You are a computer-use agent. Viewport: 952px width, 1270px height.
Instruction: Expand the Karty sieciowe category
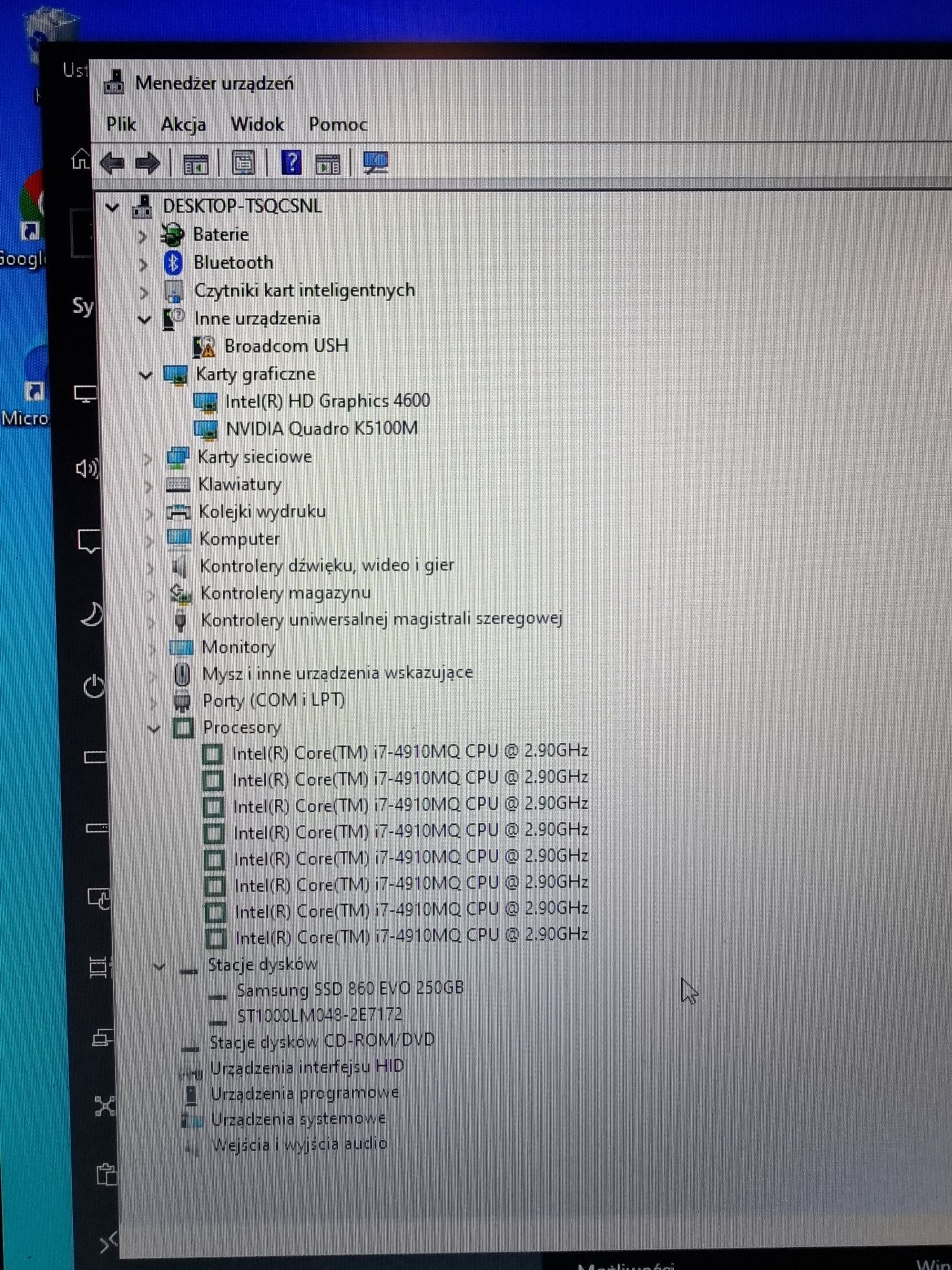[x=148, y=458]
